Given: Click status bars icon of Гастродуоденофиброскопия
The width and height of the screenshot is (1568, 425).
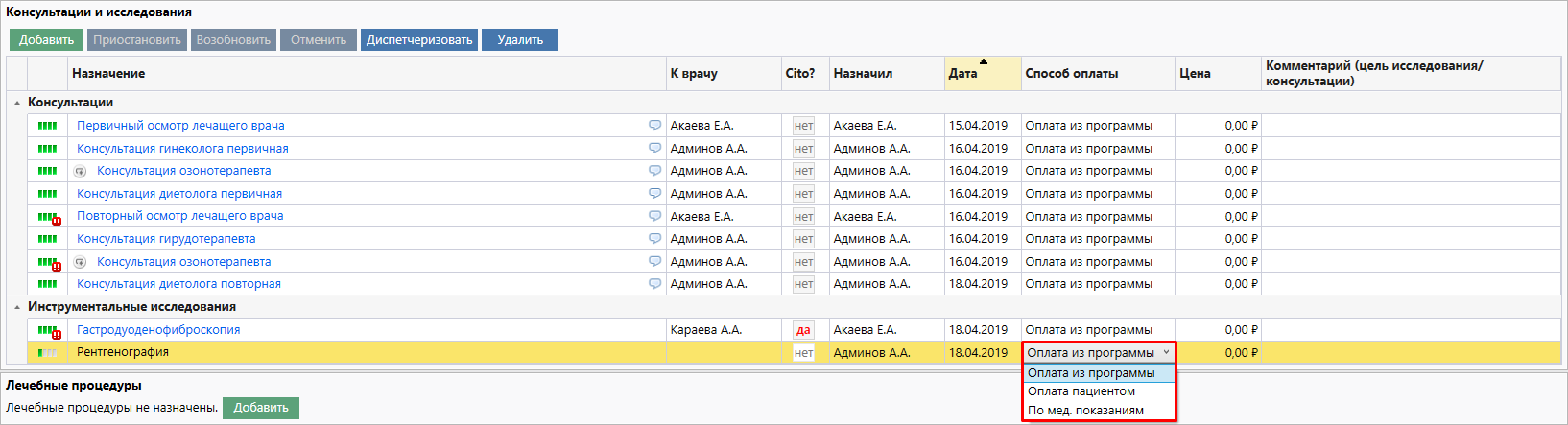Looking at the screenshot, I should [48, 330].
